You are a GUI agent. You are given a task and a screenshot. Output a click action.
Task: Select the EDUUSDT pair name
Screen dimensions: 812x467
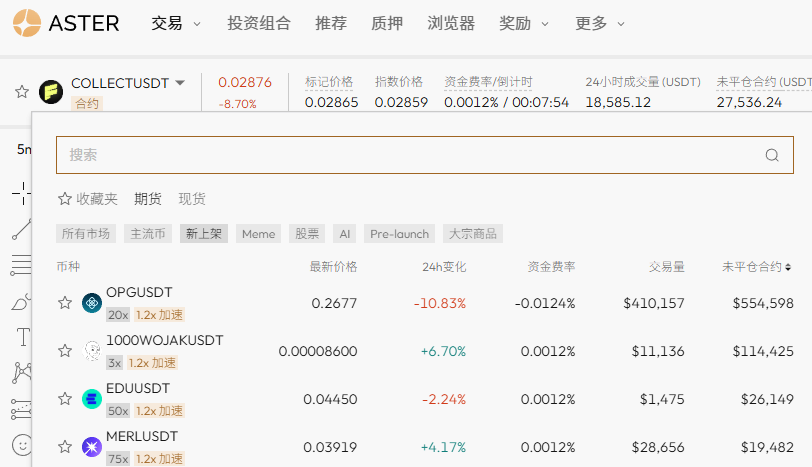(x=138, y=388)
